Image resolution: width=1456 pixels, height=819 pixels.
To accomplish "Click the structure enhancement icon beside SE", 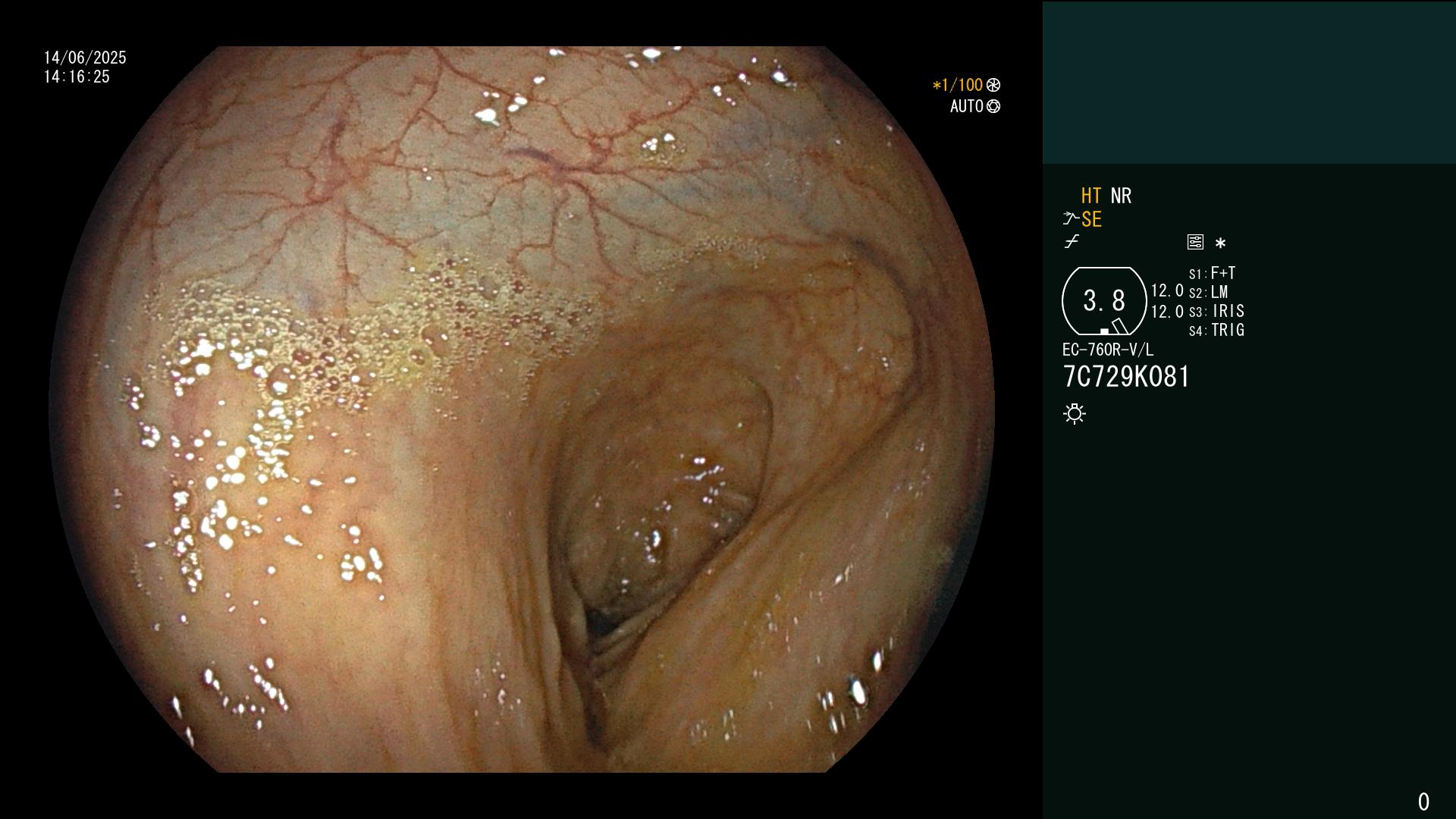I will click(x=1070, y=219).
